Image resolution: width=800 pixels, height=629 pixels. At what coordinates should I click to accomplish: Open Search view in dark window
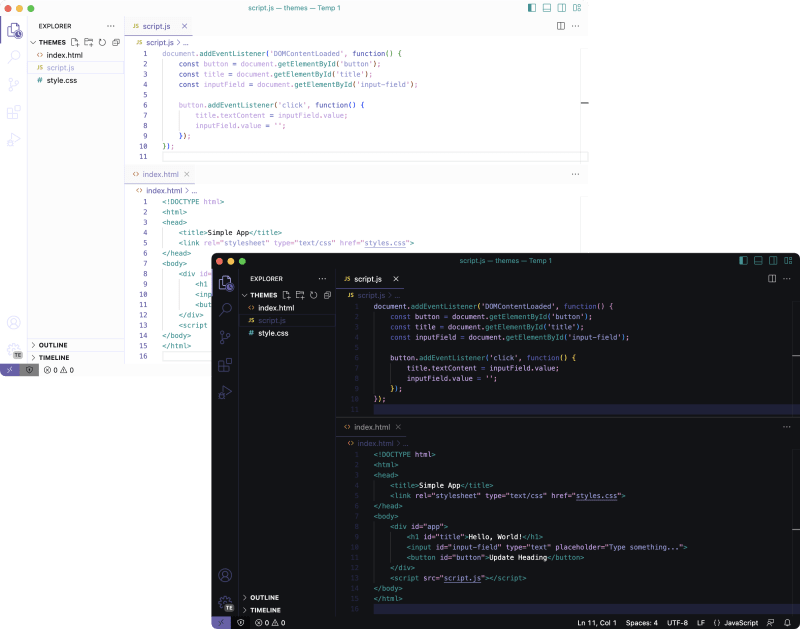tap(226, 309)
